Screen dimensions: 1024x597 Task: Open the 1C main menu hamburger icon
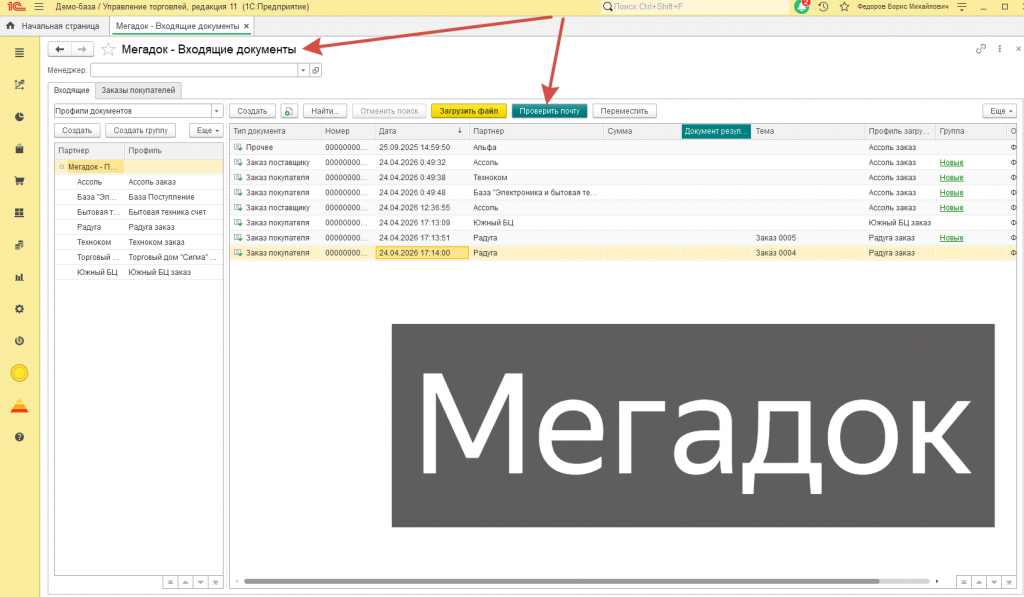point(39,7)
